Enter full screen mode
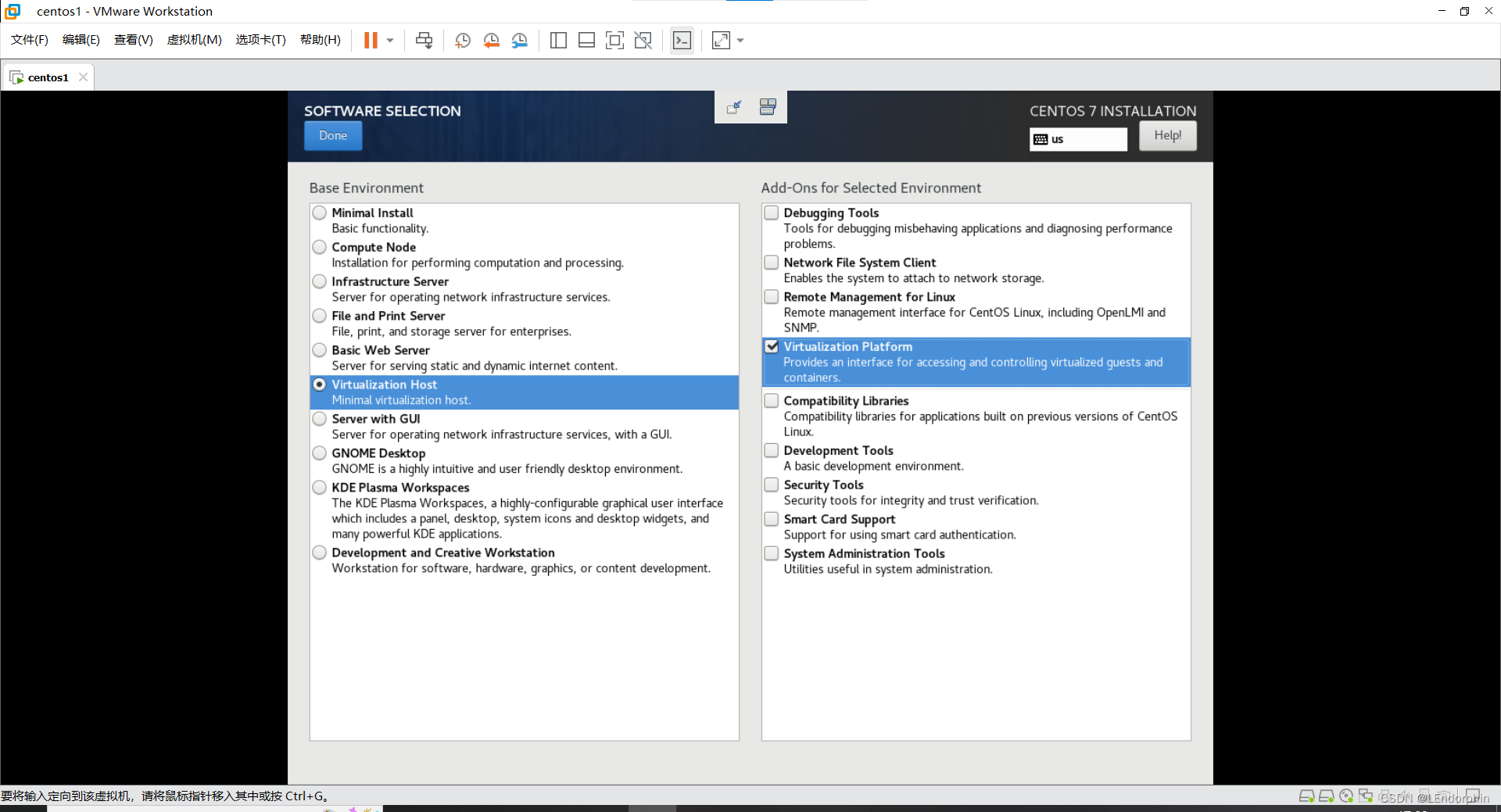Screen dimensions: 1501x812 [x=614, y=40]
